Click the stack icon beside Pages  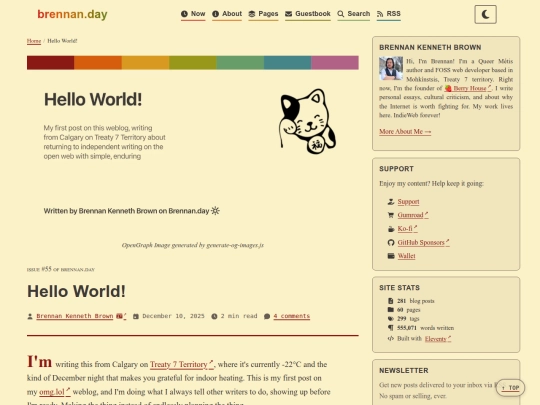coord(252,14)
